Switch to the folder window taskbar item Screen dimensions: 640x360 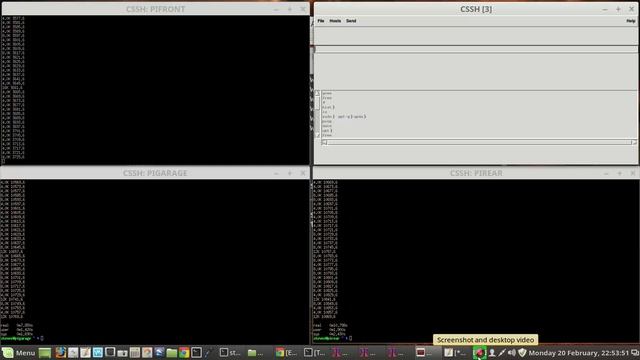click(x=257, y=353)
